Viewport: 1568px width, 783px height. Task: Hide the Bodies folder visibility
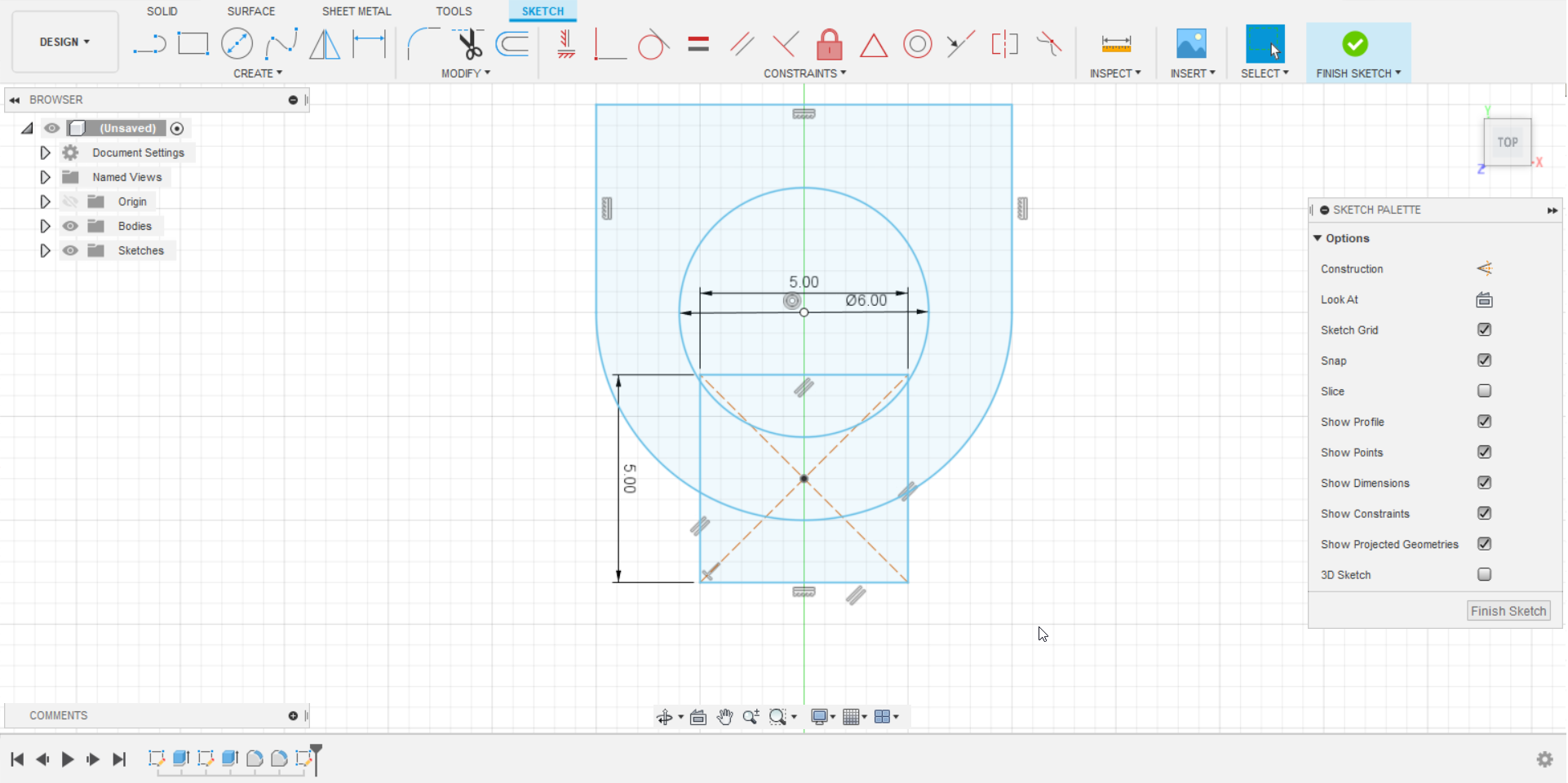(71, 226)
